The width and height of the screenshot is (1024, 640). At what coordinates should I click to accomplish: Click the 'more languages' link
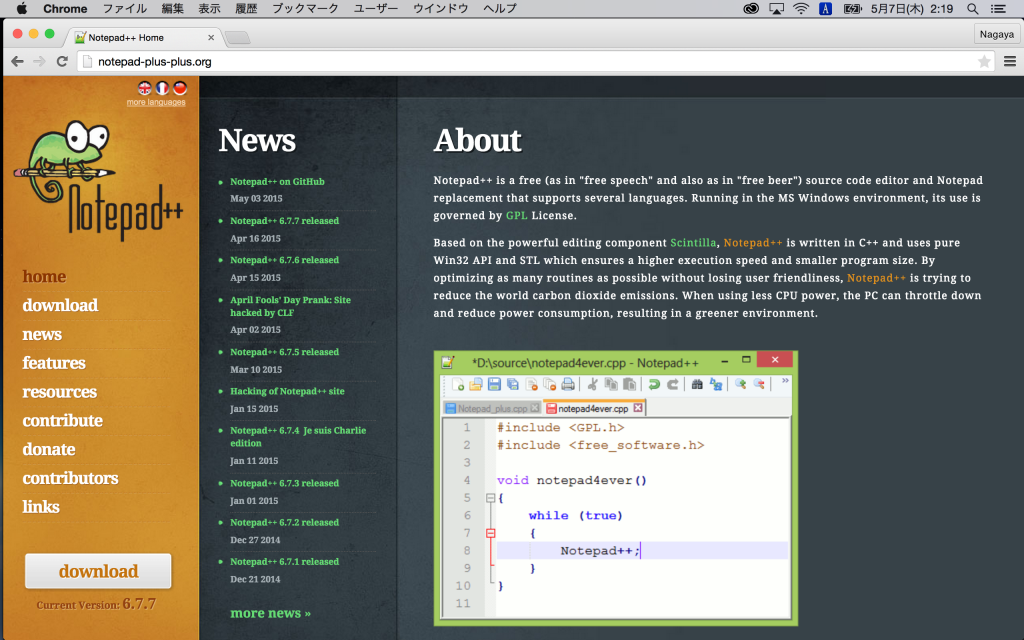point(156,102)
